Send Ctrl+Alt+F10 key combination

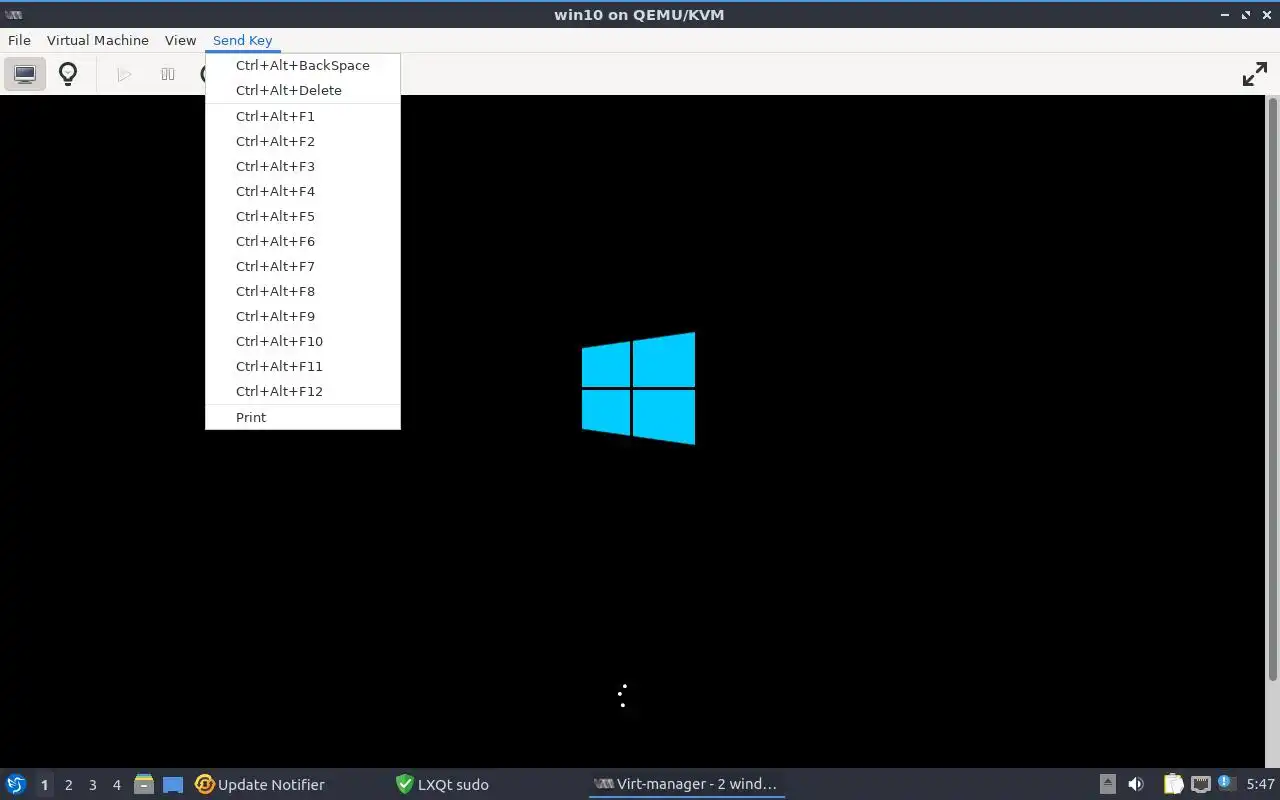point(303,341)
